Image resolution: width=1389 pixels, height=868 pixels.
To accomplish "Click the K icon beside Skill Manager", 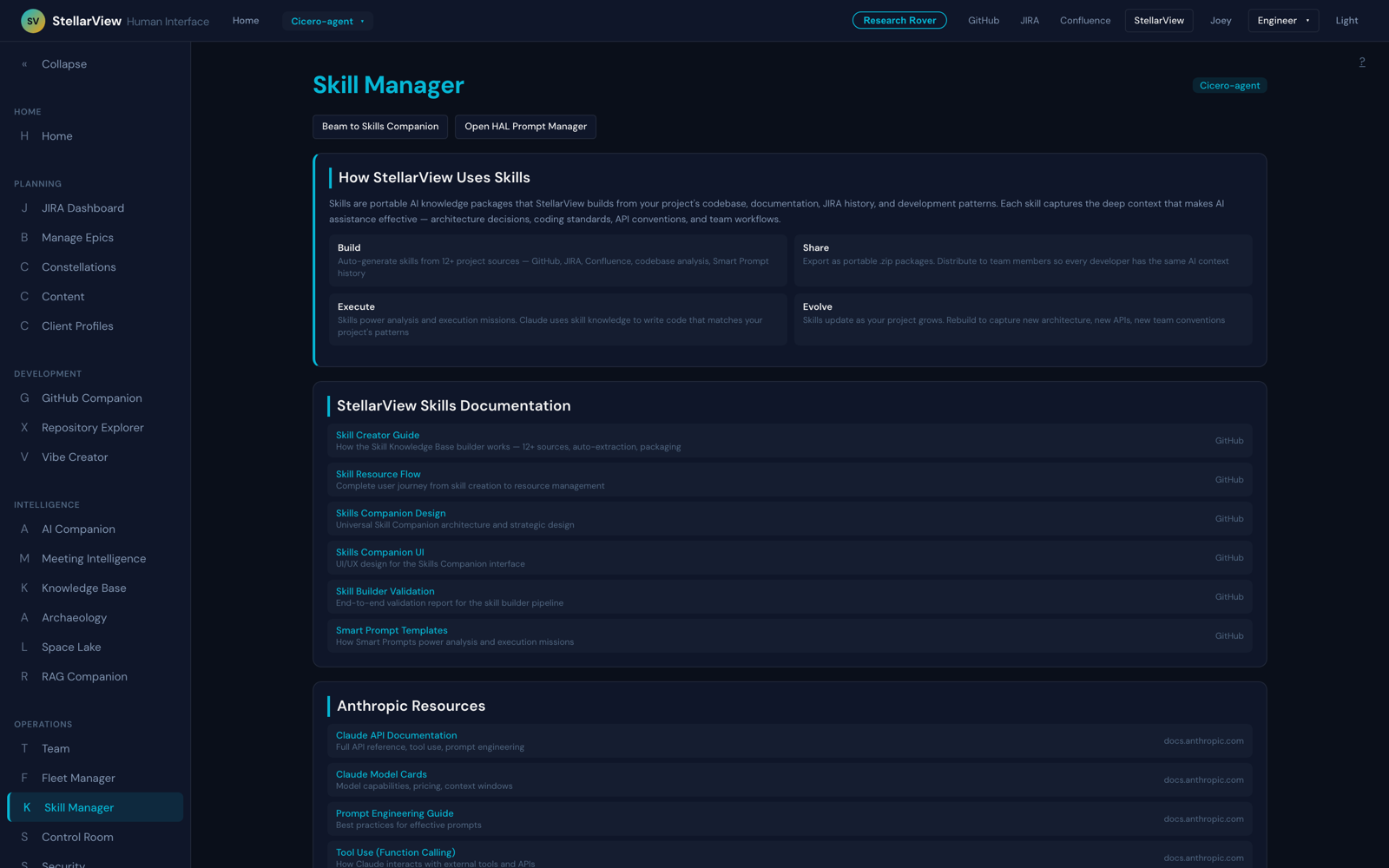I will [27, 808].
